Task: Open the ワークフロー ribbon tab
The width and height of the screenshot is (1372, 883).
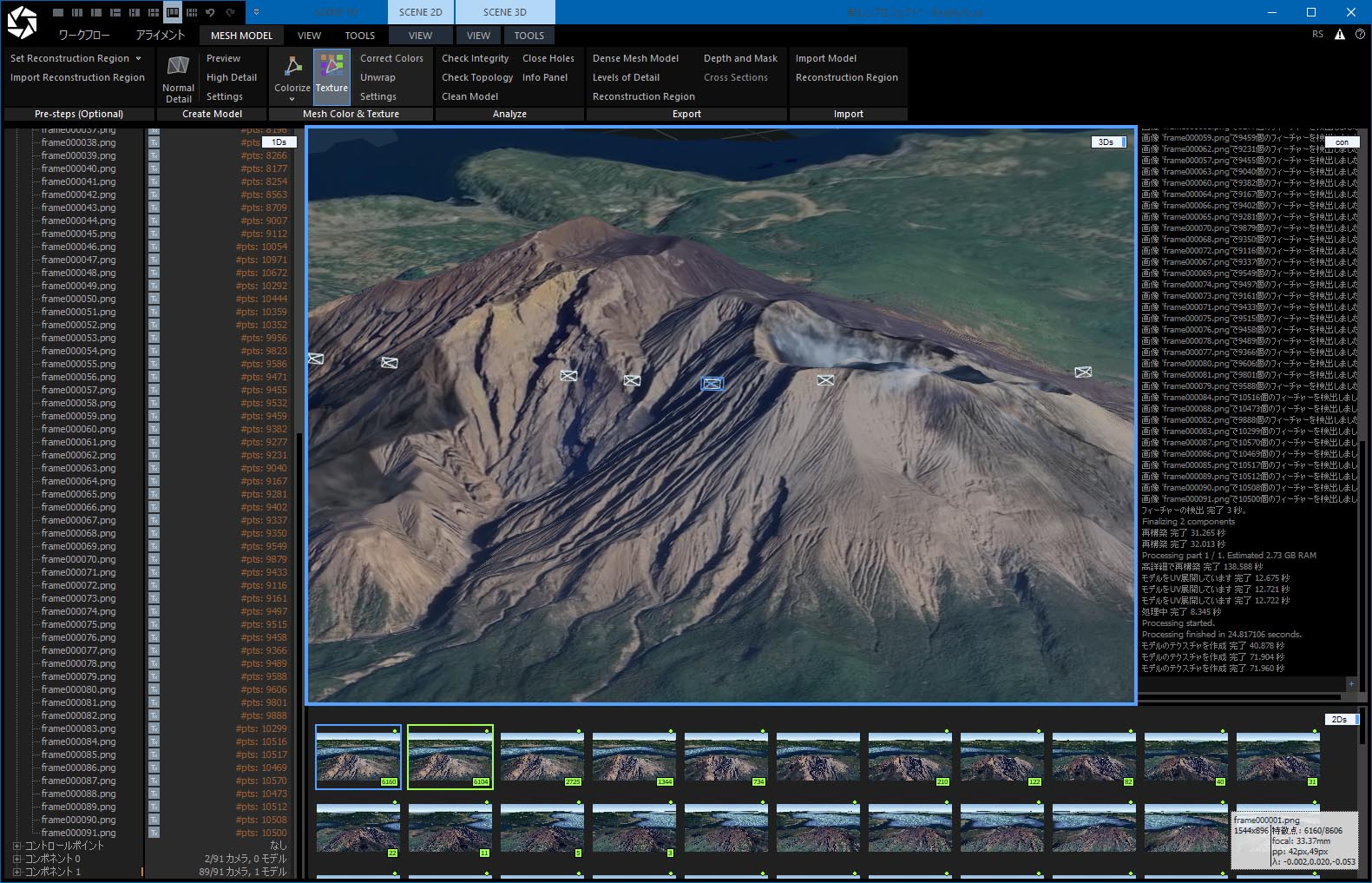Action: click(84, 36)
